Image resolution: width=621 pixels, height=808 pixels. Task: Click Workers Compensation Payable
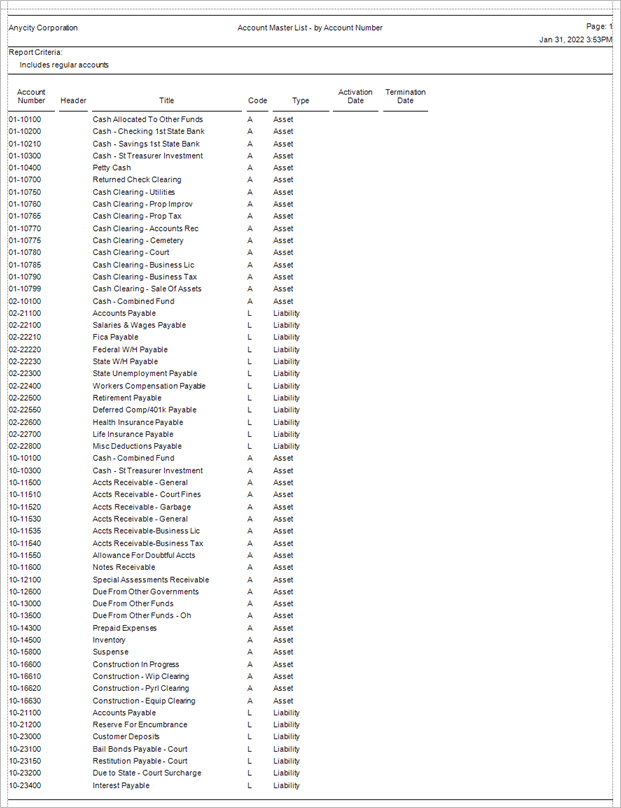(x=149, y=386)
